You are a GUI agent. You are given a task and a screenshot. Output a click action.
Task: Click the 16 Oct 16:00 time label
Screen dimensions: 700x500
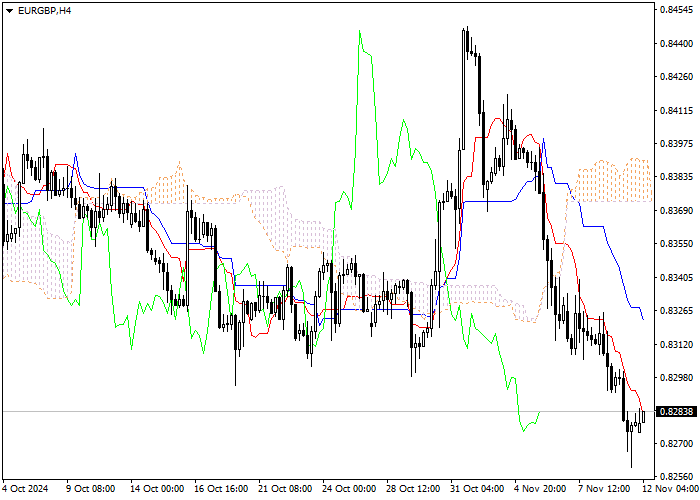click(x=221, y=489)
